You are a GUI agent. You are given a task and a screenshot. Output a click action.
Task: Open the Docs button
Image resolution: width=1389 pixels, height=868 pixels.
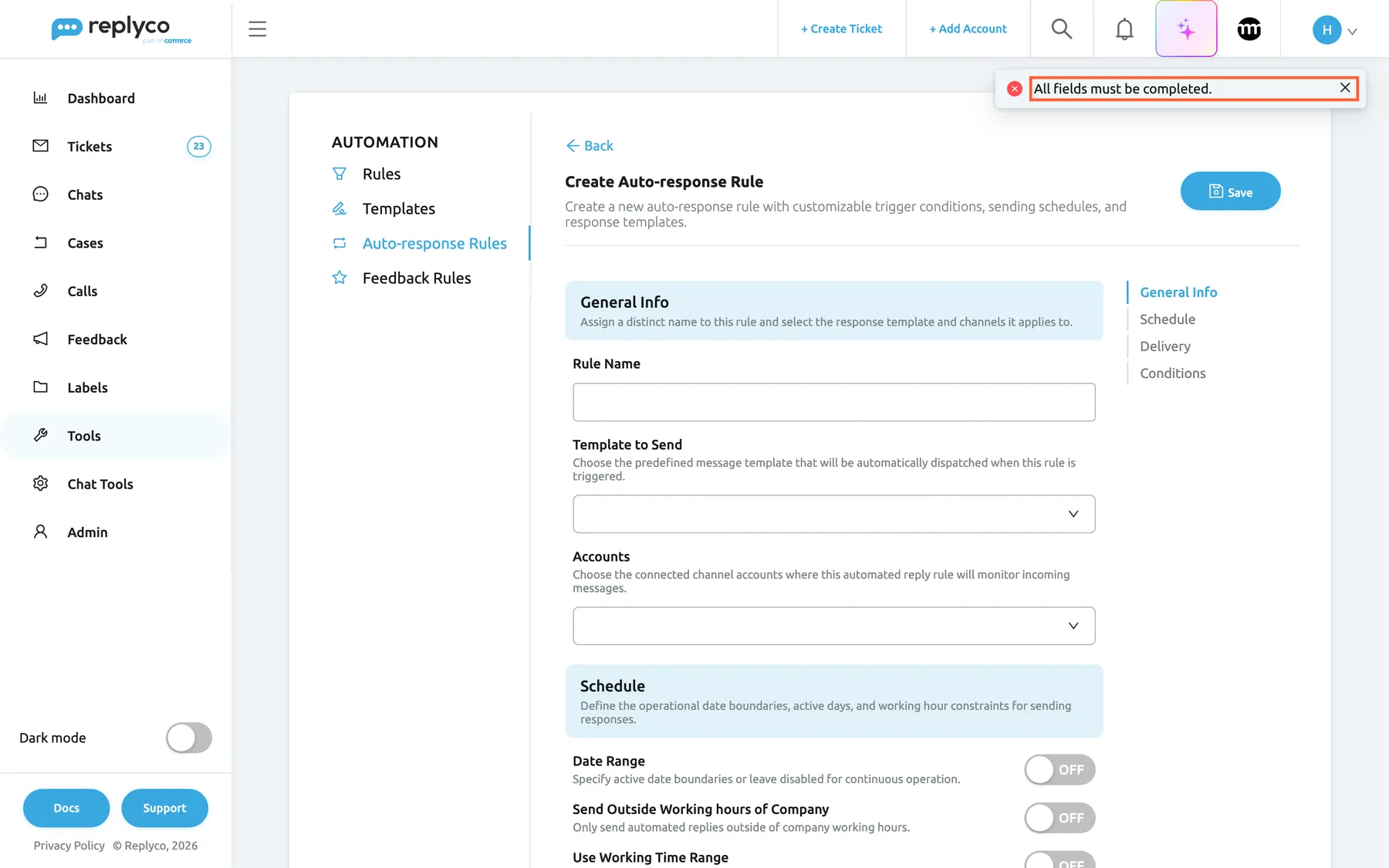pyautogui.click(x=66, y=808)
